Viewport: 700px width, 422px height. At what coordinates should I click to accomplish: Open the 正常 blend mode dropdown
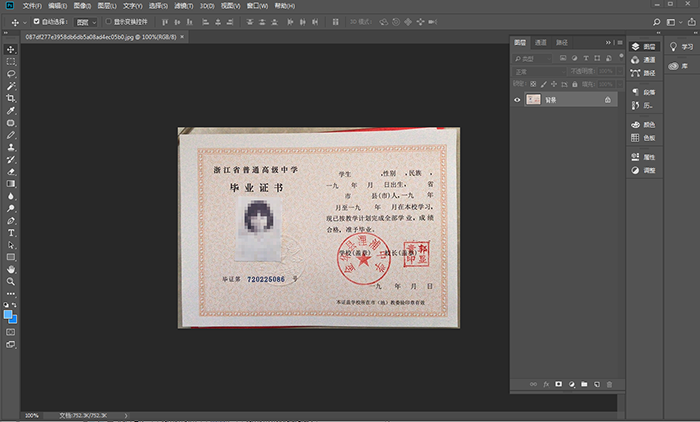539,71
